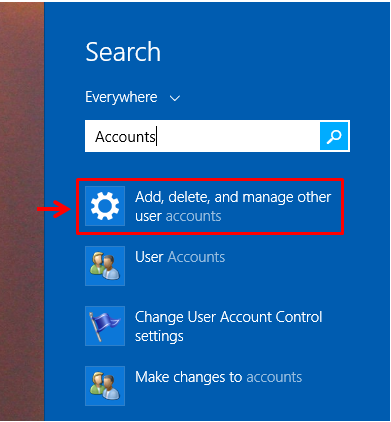Viewport: 391px width, 422px height.
Task: Click the people icon beside Make changes to accounts
Action: (105, 386)
